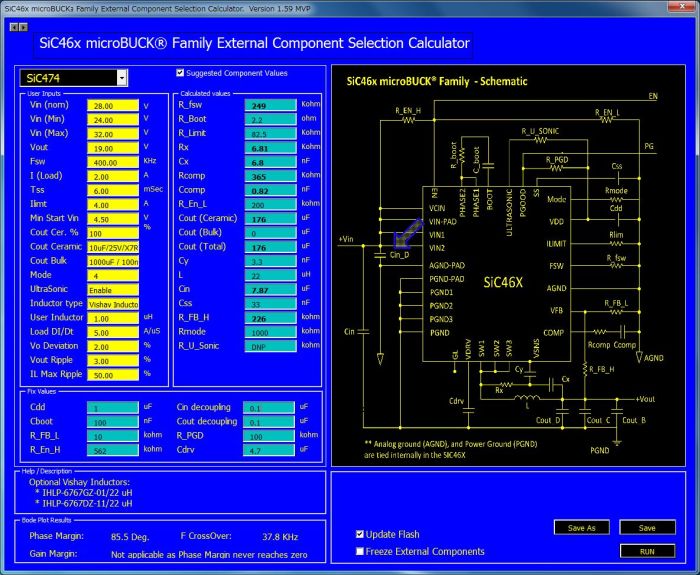This screenshot has width=700, height=575.
Task: Select the Fsw input field
Action: click(113, 162)
